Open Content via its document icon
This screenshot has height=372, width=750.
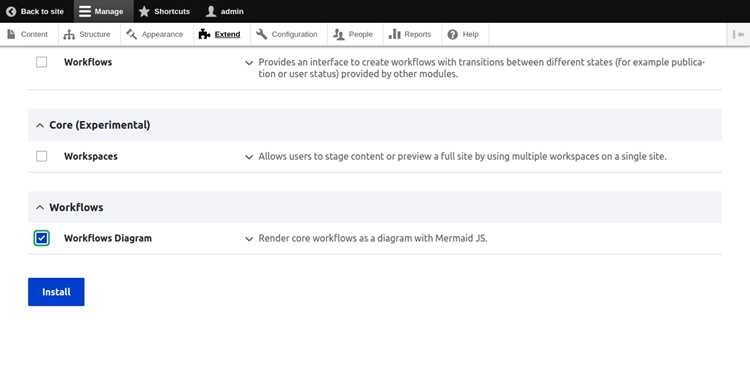click(11, 34)
